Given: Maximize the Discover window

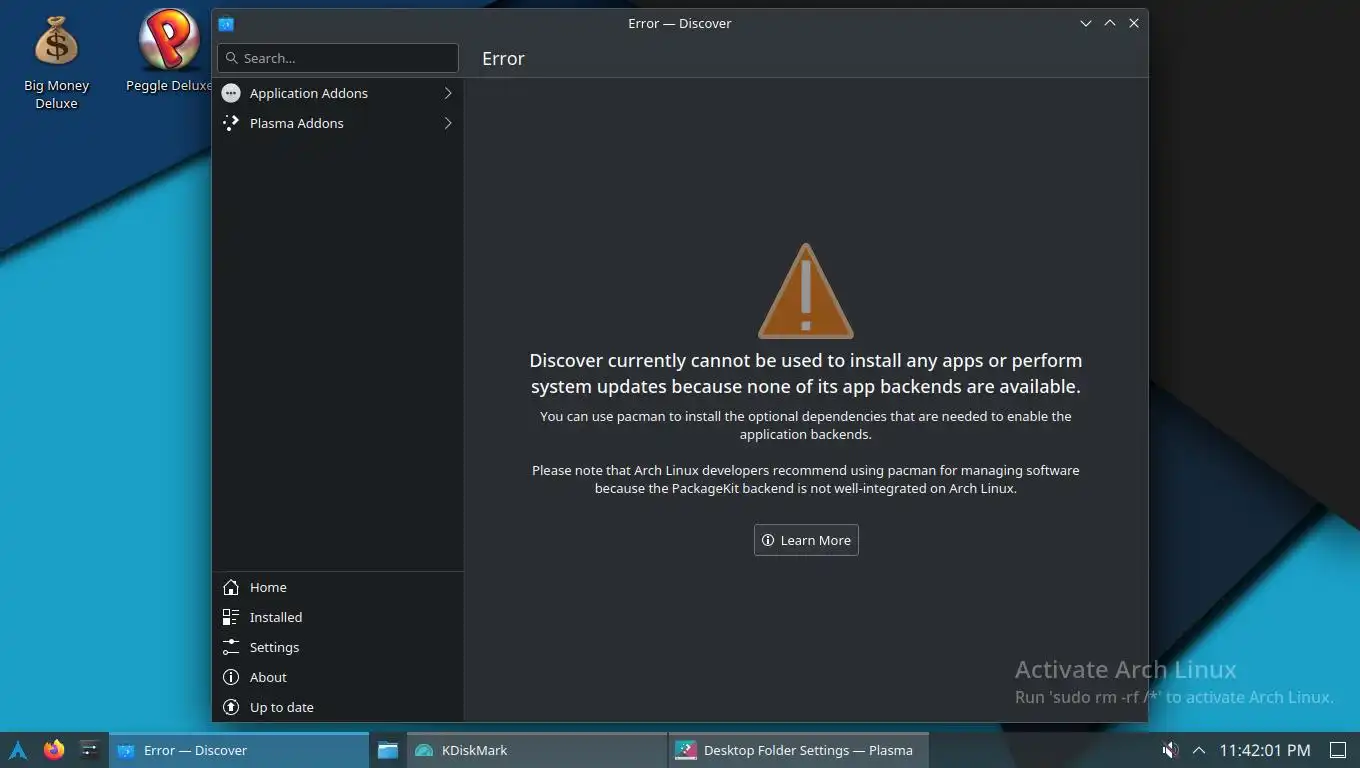Looking at the screenshot, I should point(1110,23).
